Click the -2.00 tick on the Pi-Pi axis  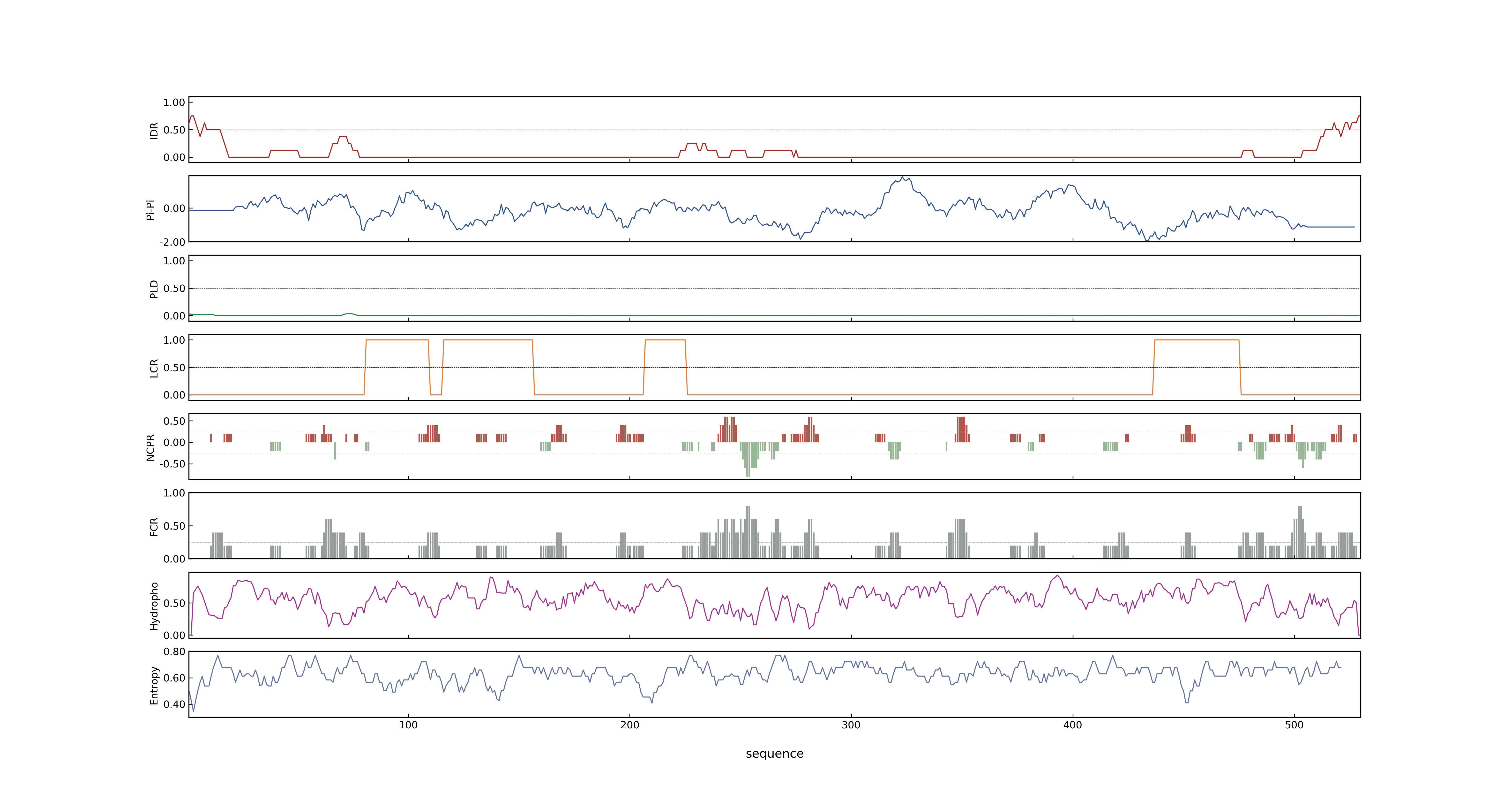[x=172, y=242]
